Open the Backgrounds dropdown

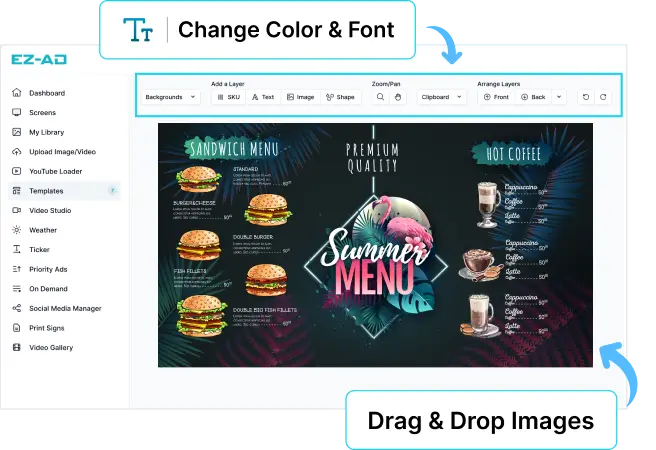click(170, 97)
